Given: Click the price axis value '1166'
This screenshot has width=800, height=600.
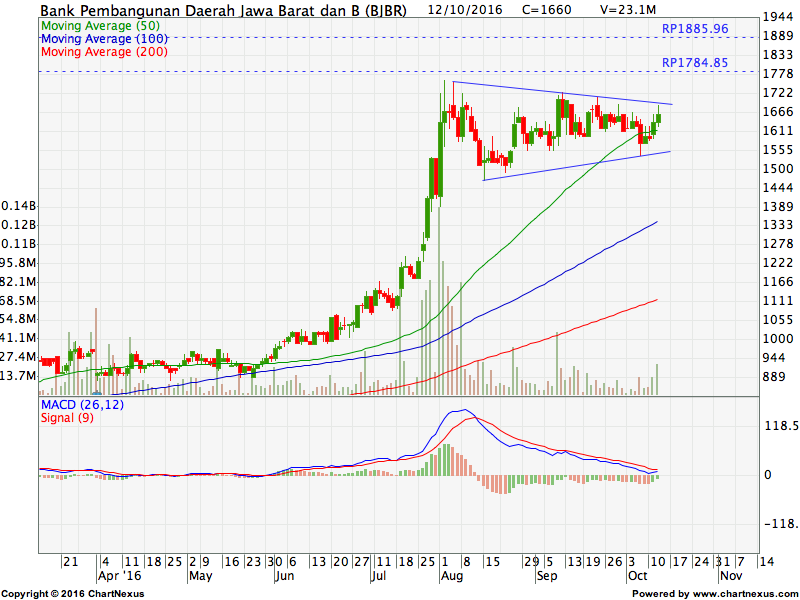Looking at the screenshot, I should coord(778,282).
